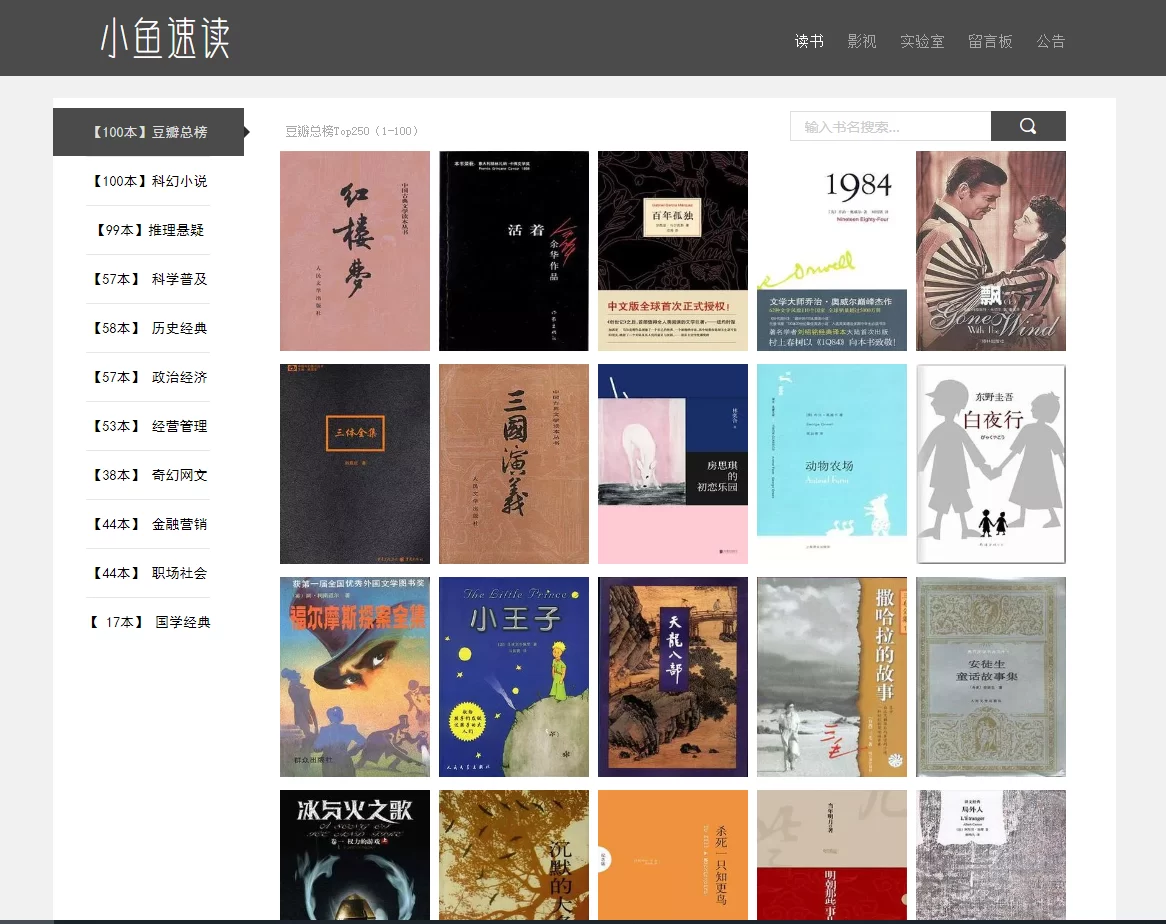Click the magnifier search button

pos(1028,126)
